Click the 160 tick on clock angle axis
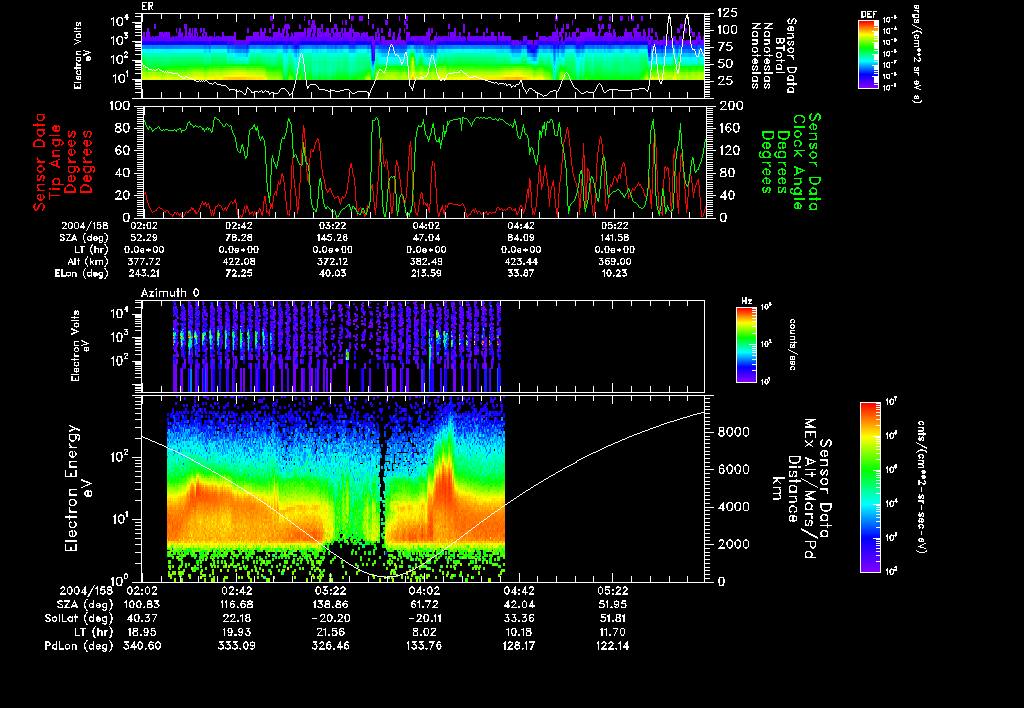The height and width of the screenshot is (708, 1024). pyautogui.click(x=729, y=128)
